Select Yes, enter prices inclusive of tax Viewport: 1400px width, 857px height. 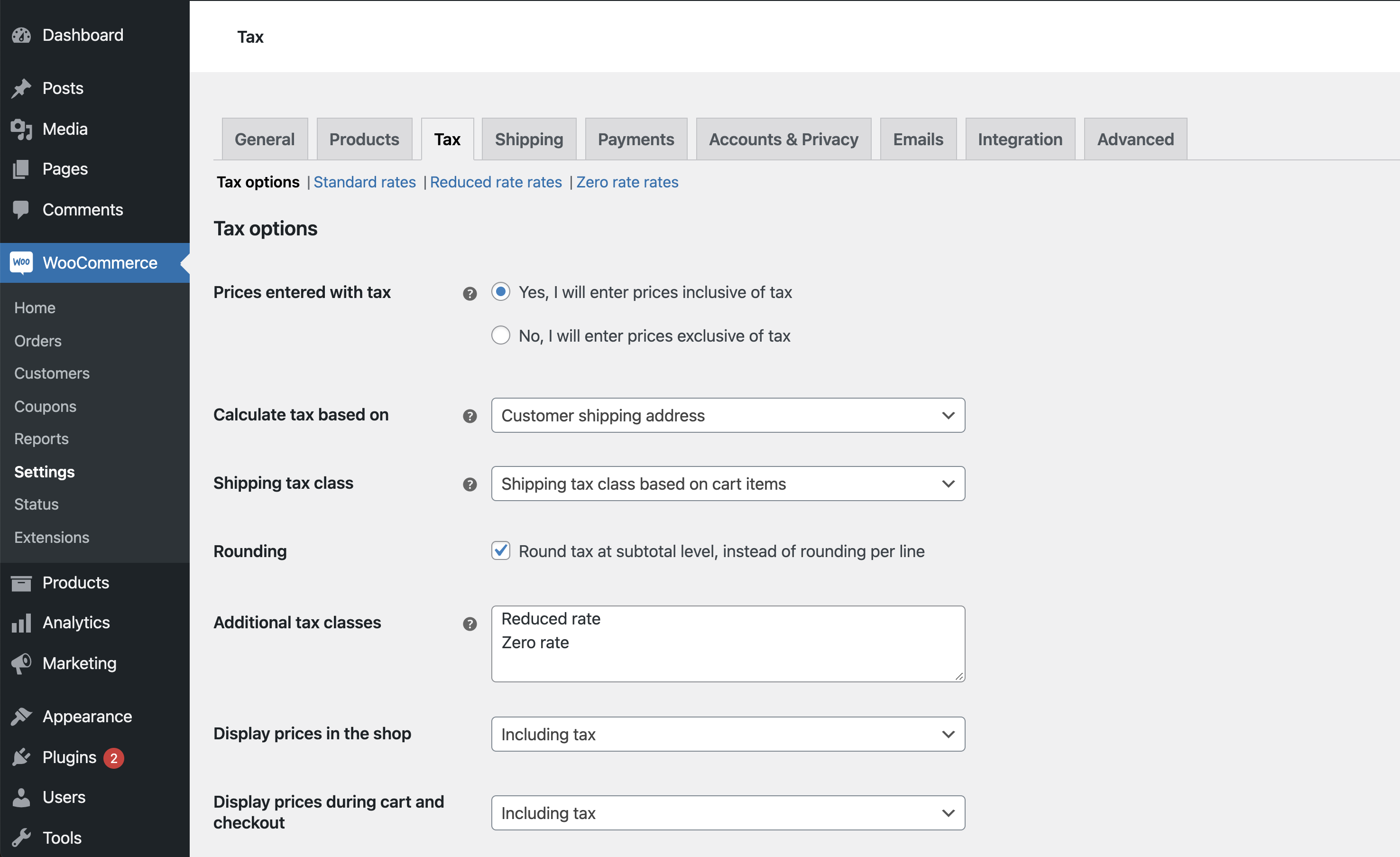pos(500,292)
